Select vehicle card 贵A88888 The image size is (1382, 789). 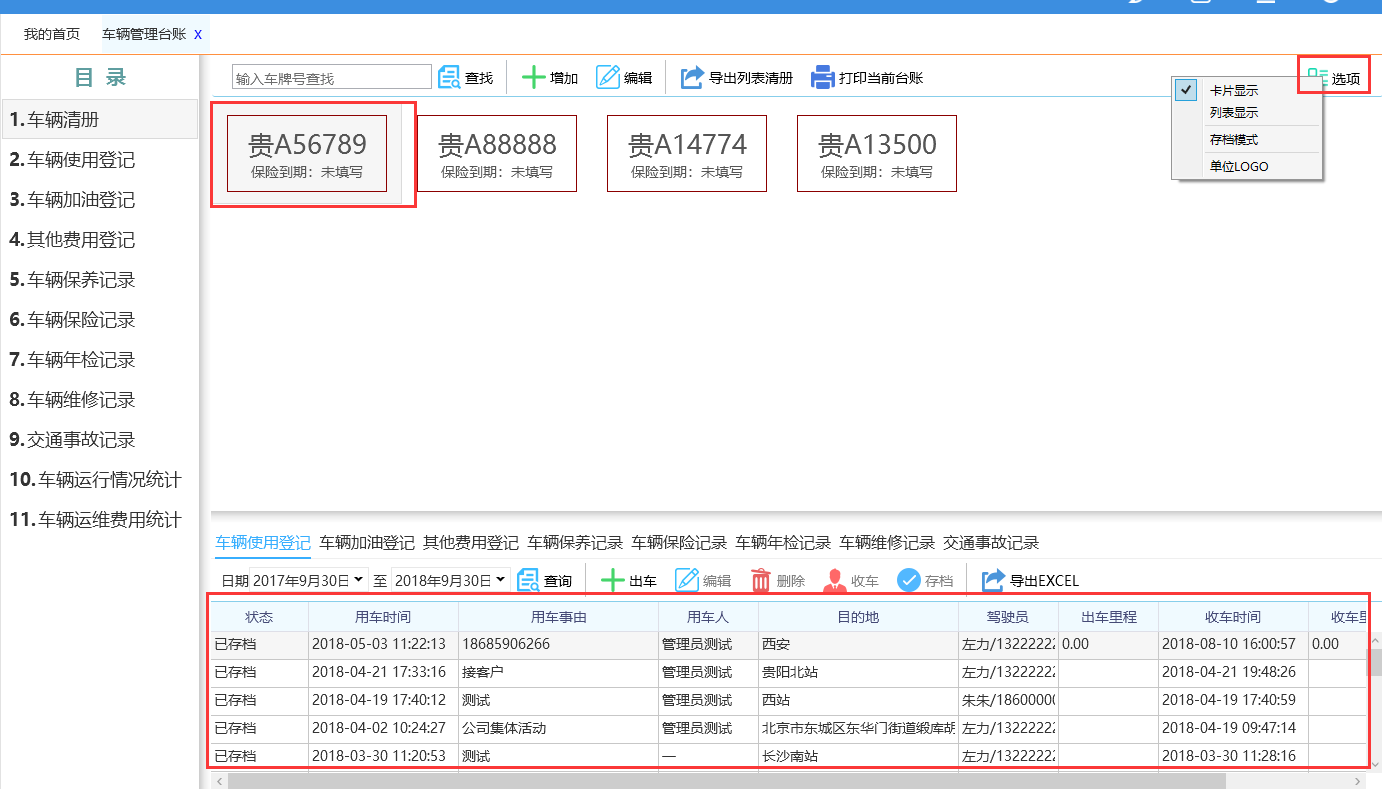tap(497, 153)
